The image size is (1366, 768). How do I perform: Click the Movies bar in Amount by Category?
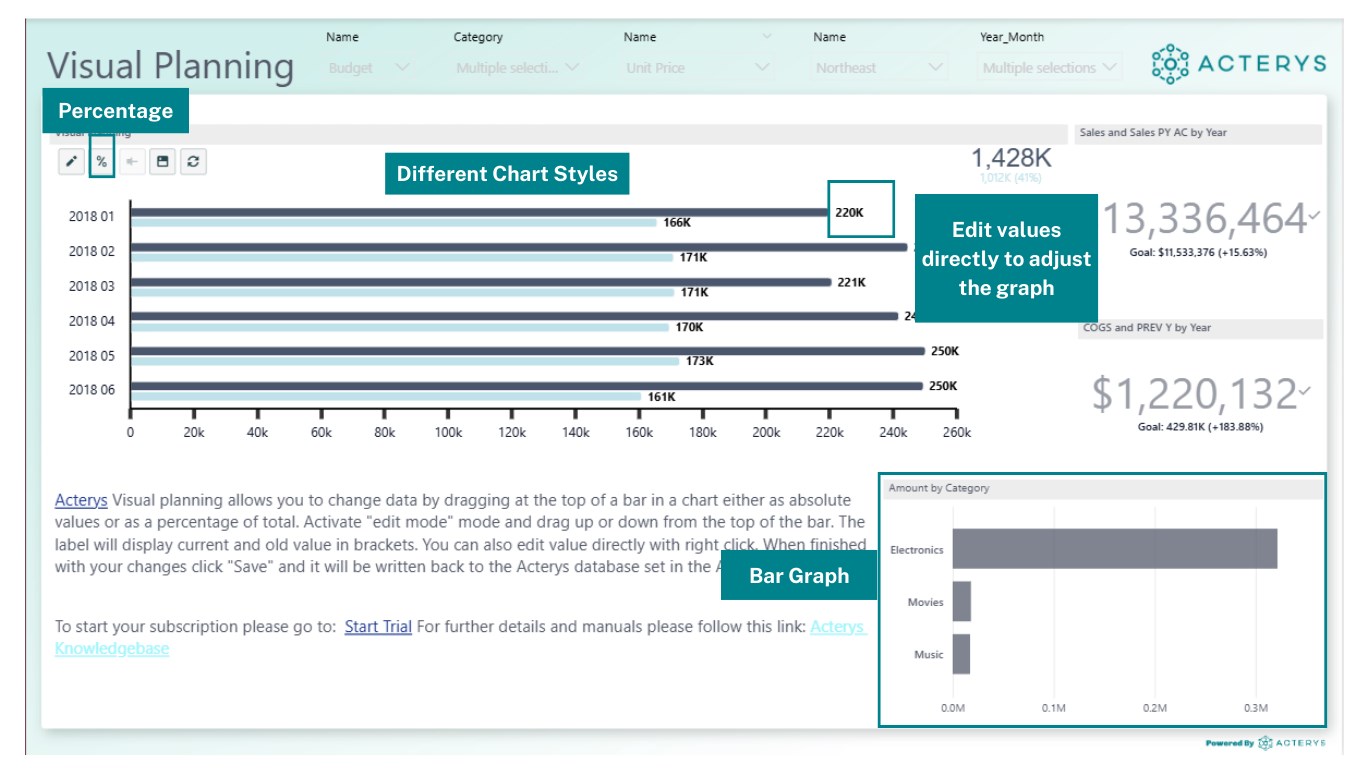point(962,602)
